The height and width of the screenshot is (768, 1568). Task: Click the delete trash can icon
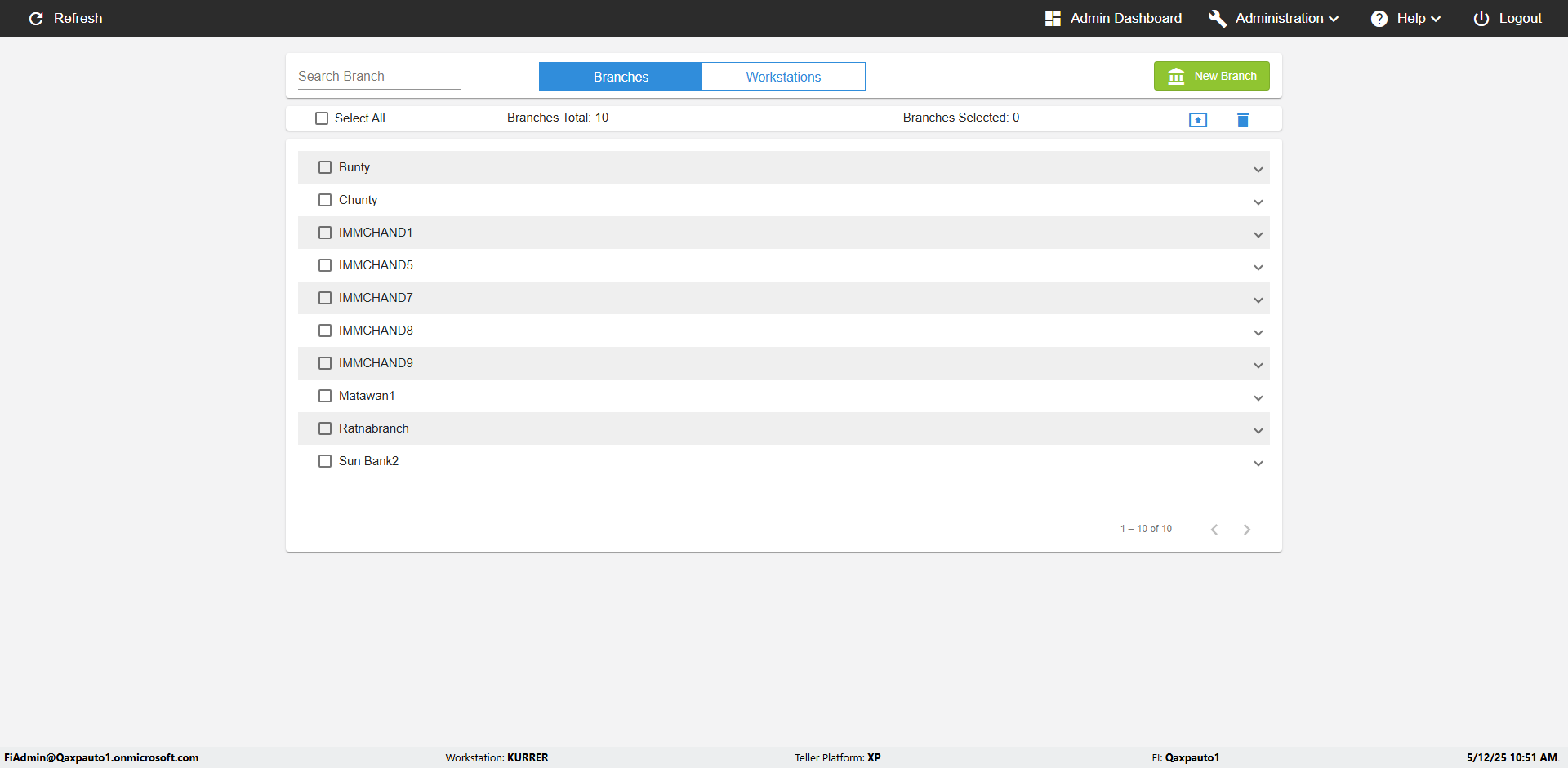(1243, 120)
